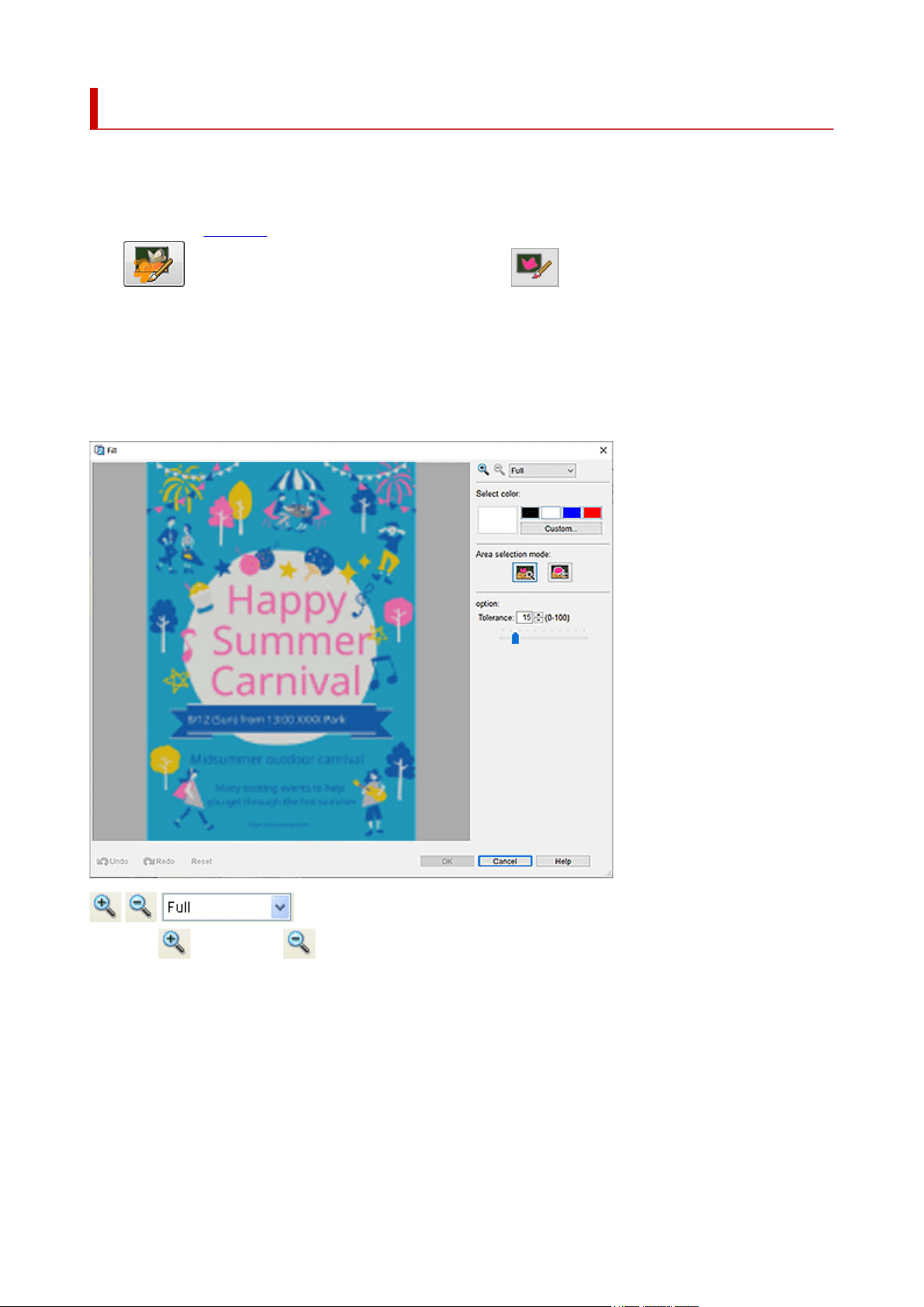Click the Fill dialog title bar icon
Screen dimensions: 924x1307
point(99,450)
